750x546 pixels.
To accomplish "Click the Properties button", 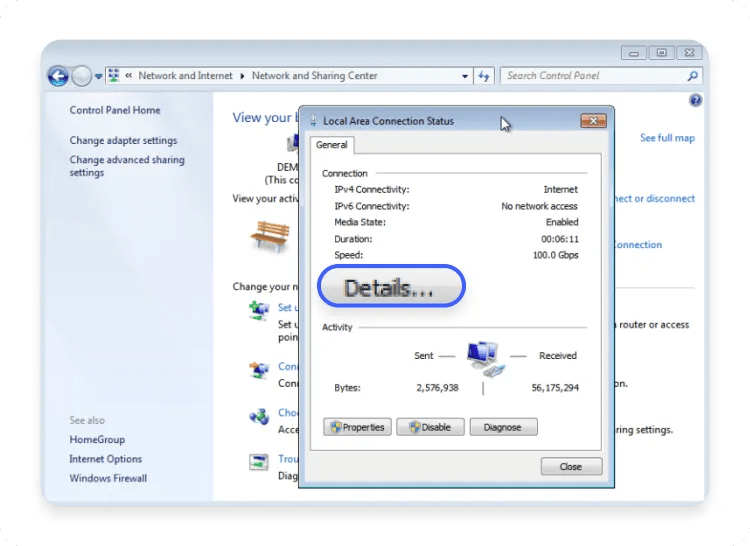I will 357,427.
